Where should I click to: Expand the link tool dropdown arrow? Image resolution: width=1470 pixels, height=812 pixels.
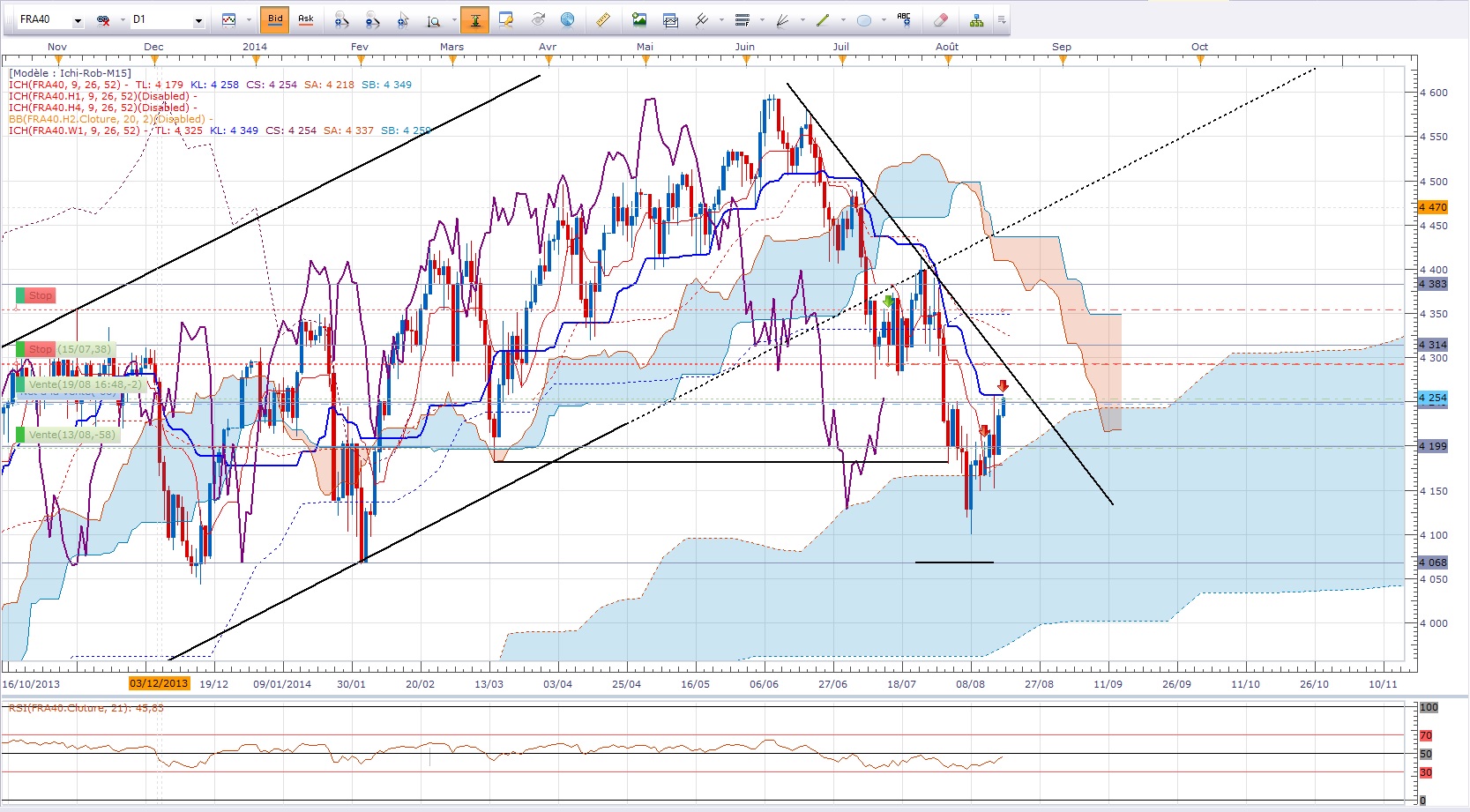(x=123, y=19)
